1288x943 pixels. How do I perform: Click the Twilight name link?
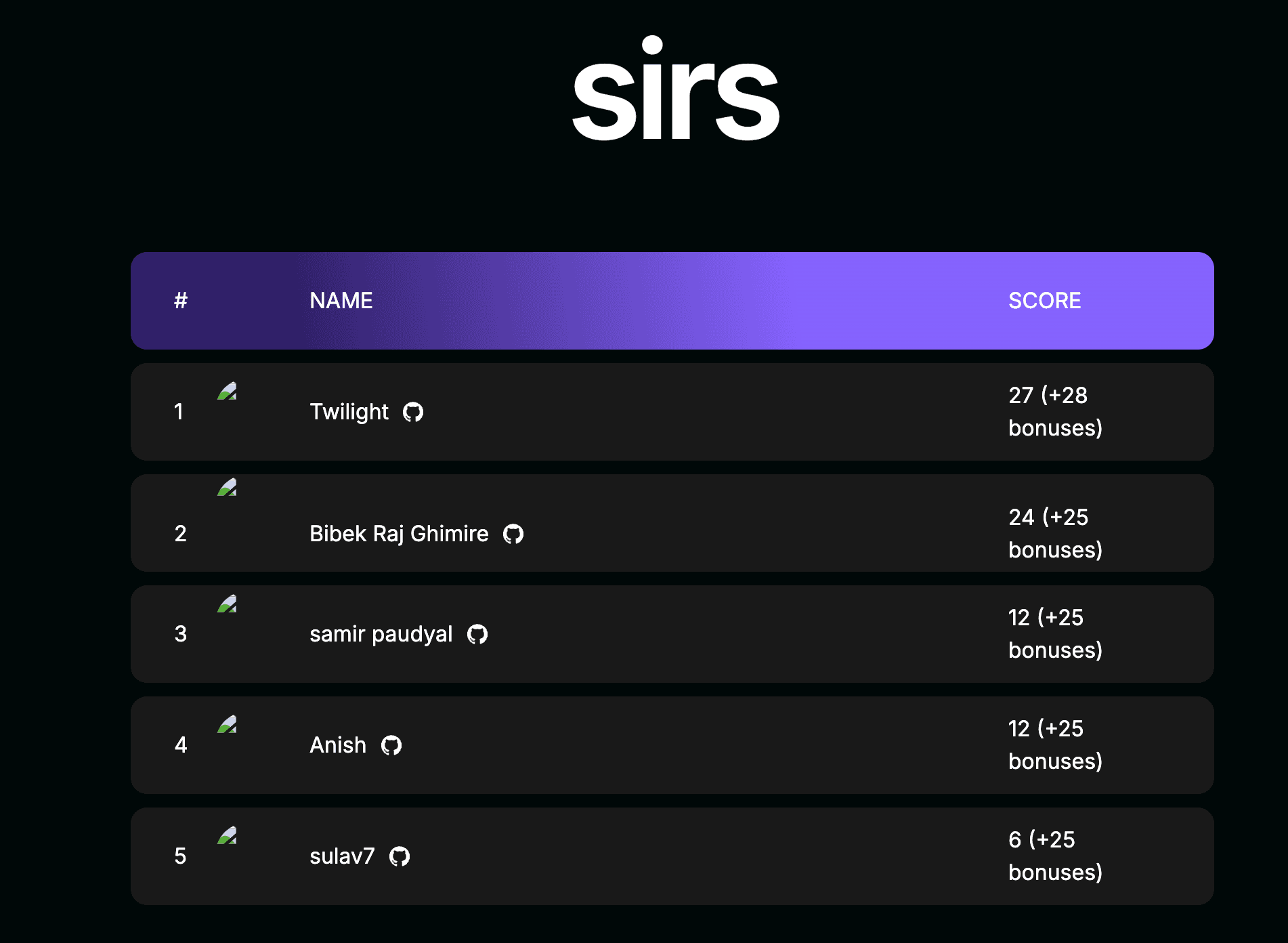349,412
